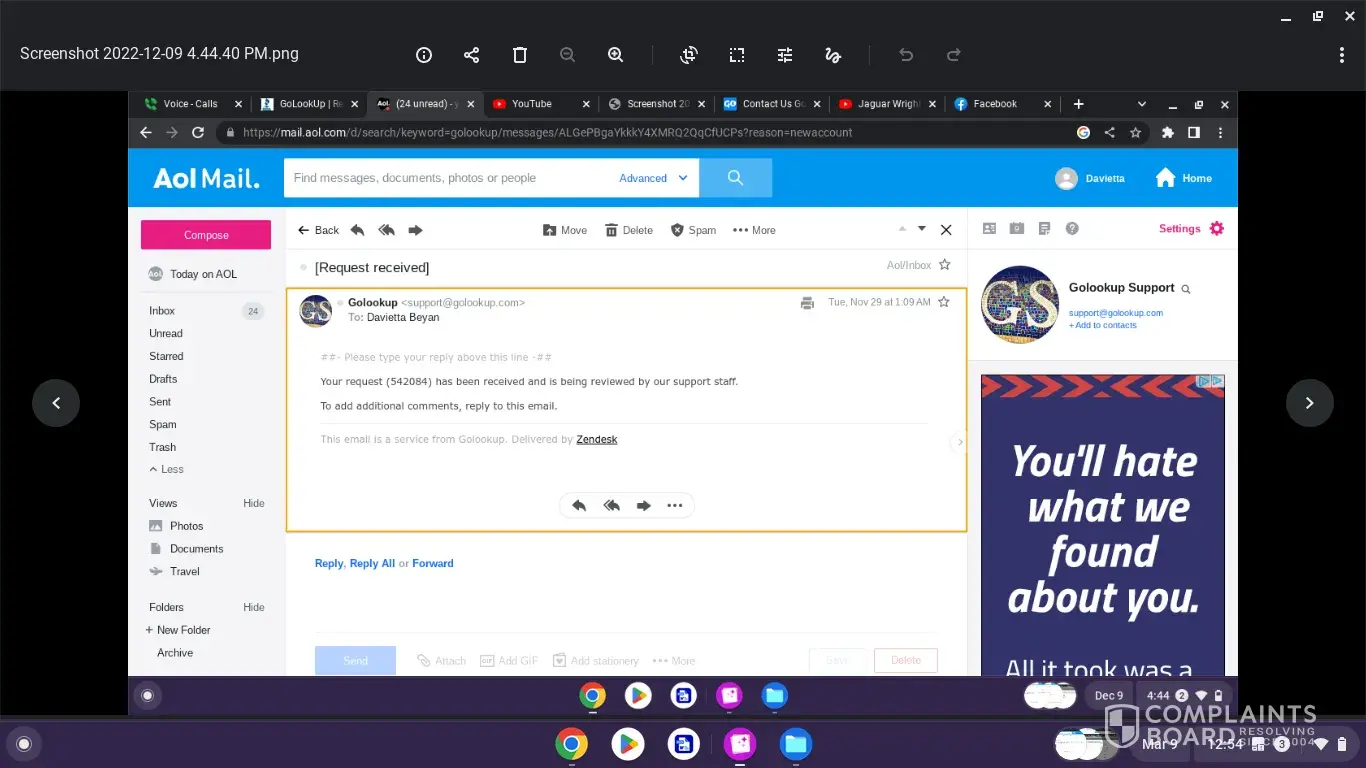This screenshot has width=1366, height=768.
Task: Hide the Folders section
Action: (x=254, y=607)
